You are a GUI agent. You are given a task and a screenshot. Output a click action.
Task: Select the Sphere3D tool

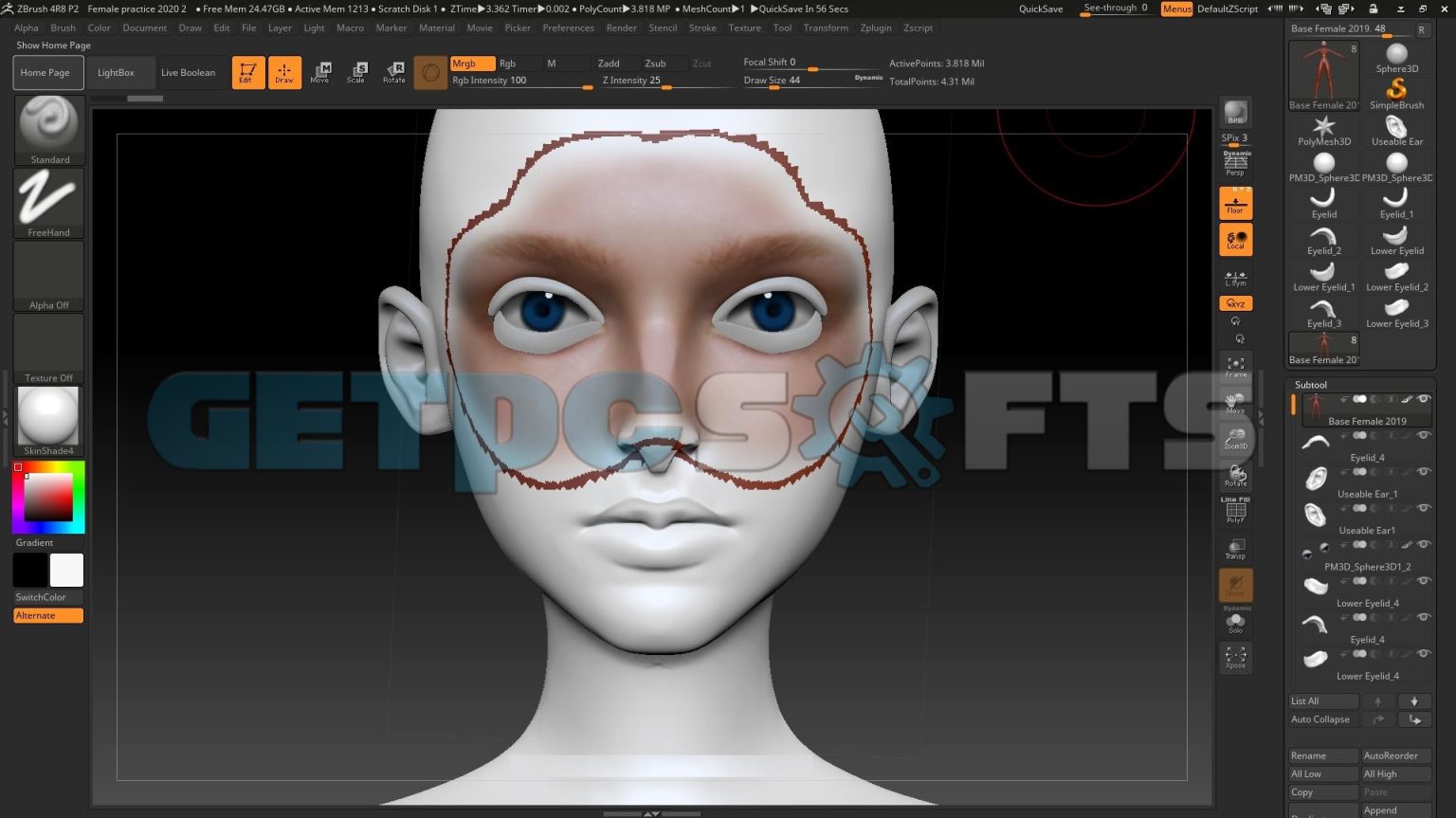pos(1396,59)
